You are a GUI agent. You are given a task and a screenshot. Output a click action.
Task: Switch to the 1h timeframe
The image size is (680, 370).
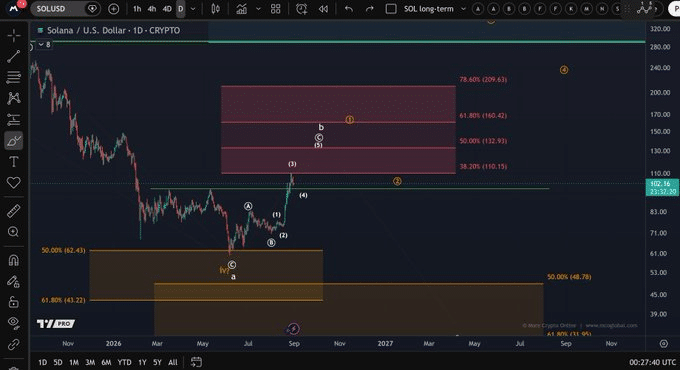coord(137,9)
